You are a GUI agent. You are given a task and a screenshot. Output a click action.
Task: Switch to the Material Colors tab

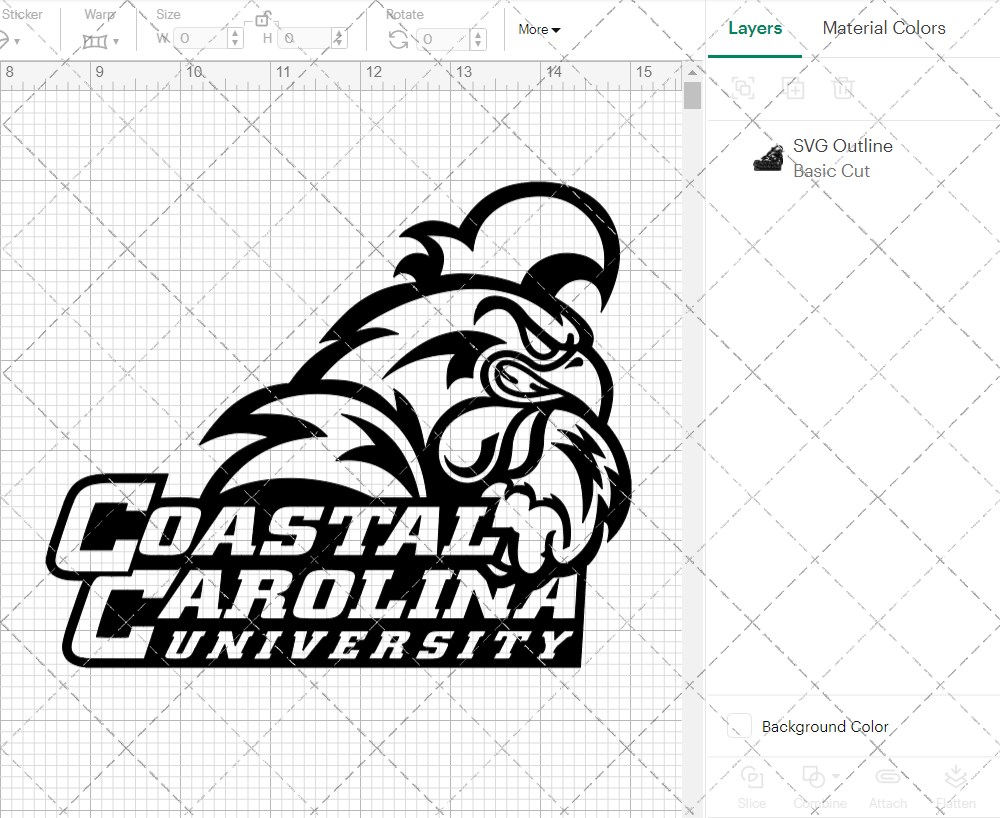(x=884, y=28)
